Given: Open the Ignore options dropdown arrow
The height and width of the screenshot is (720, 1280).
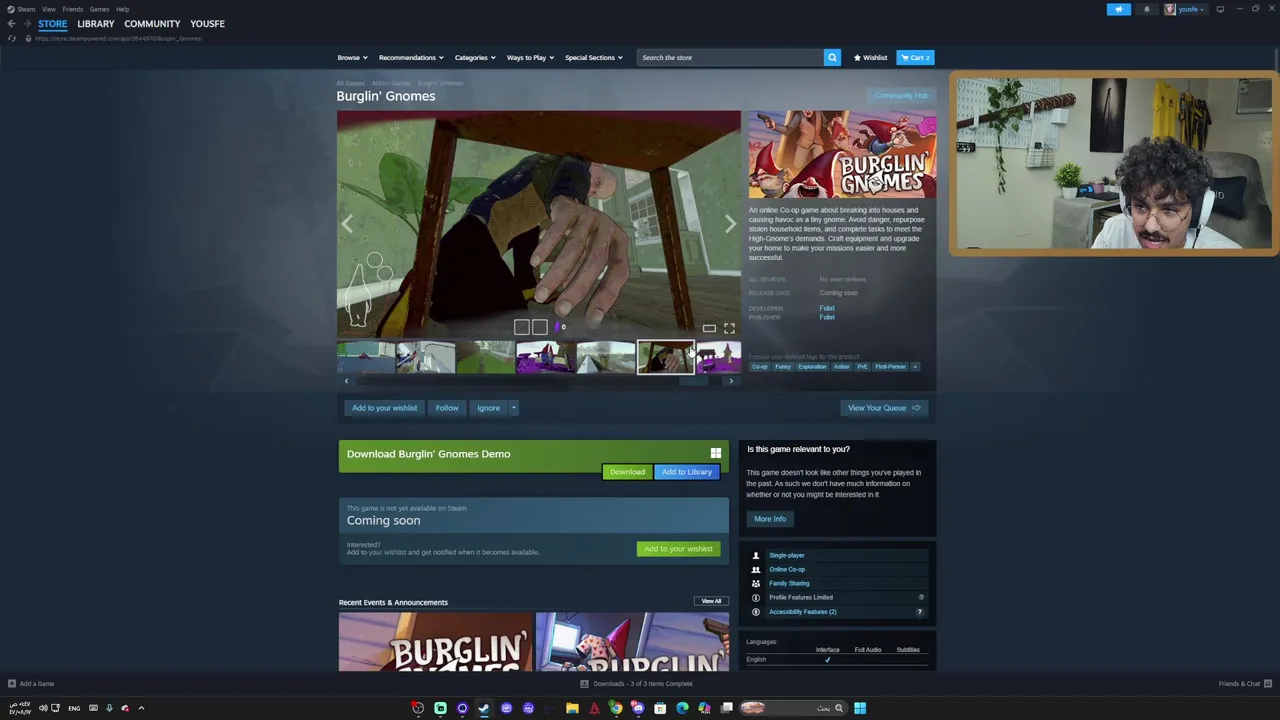Looking at the screenshot, I should click(513, 408).
